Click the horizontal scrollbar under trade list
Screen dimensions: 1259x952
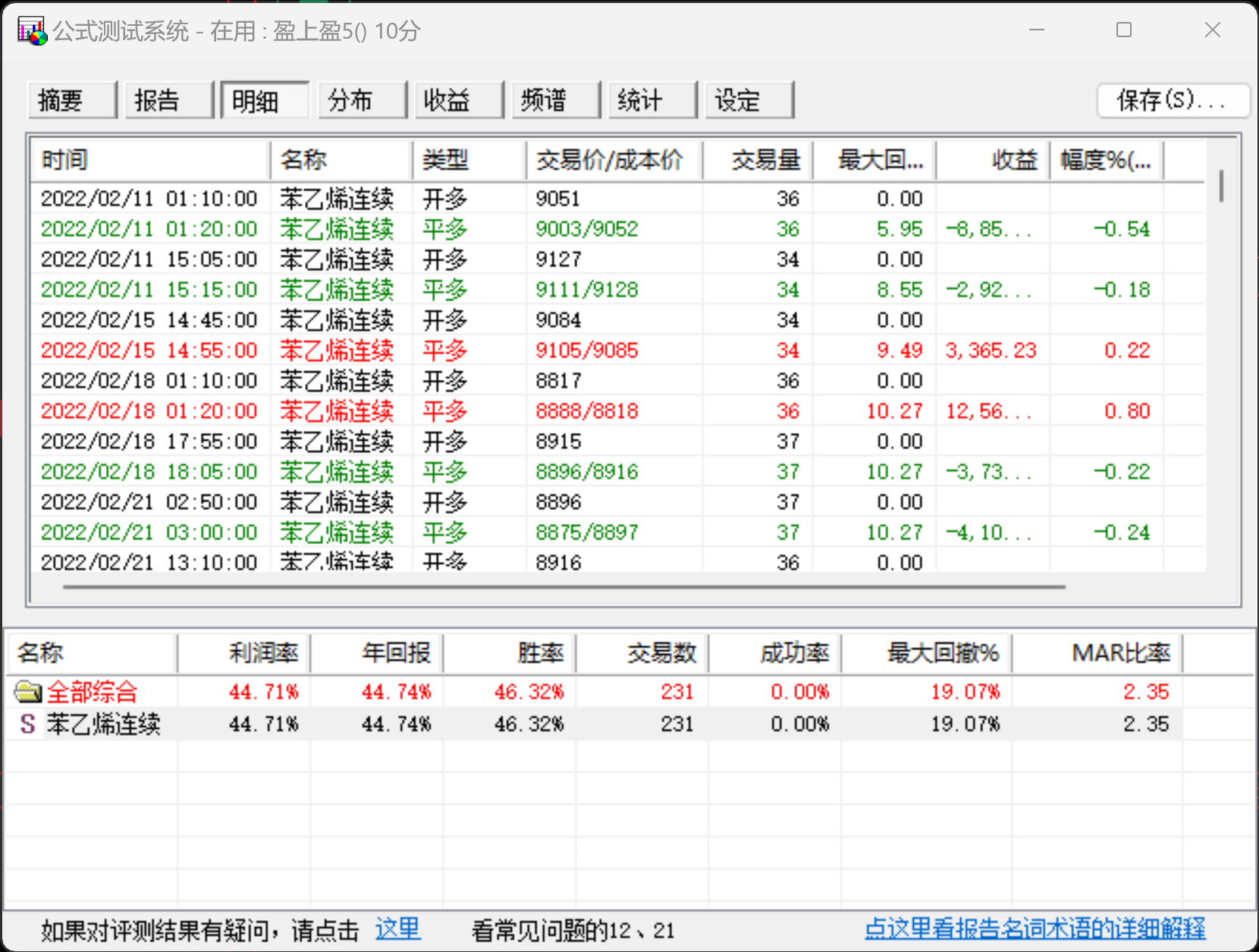tap(564, 586)
